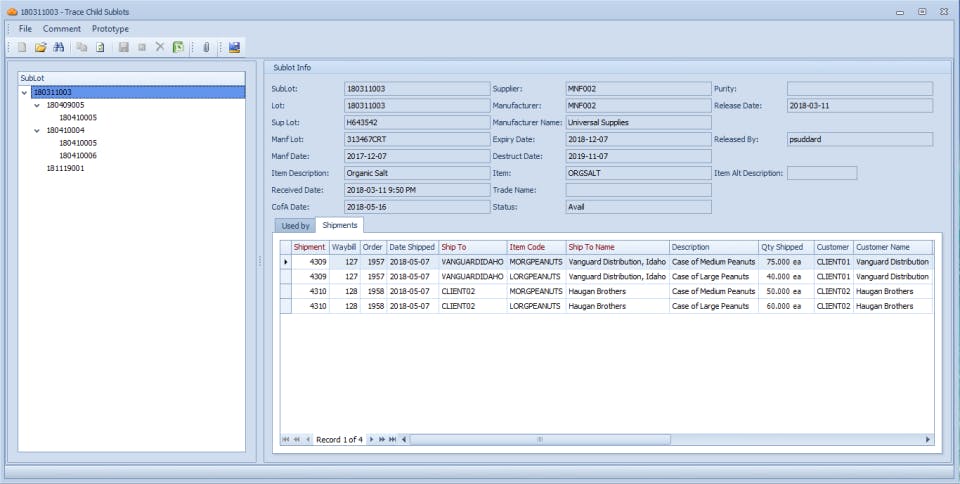Click grid scrollbar left arrow
This screenshot has width=960, height=484.
point(404,439)
